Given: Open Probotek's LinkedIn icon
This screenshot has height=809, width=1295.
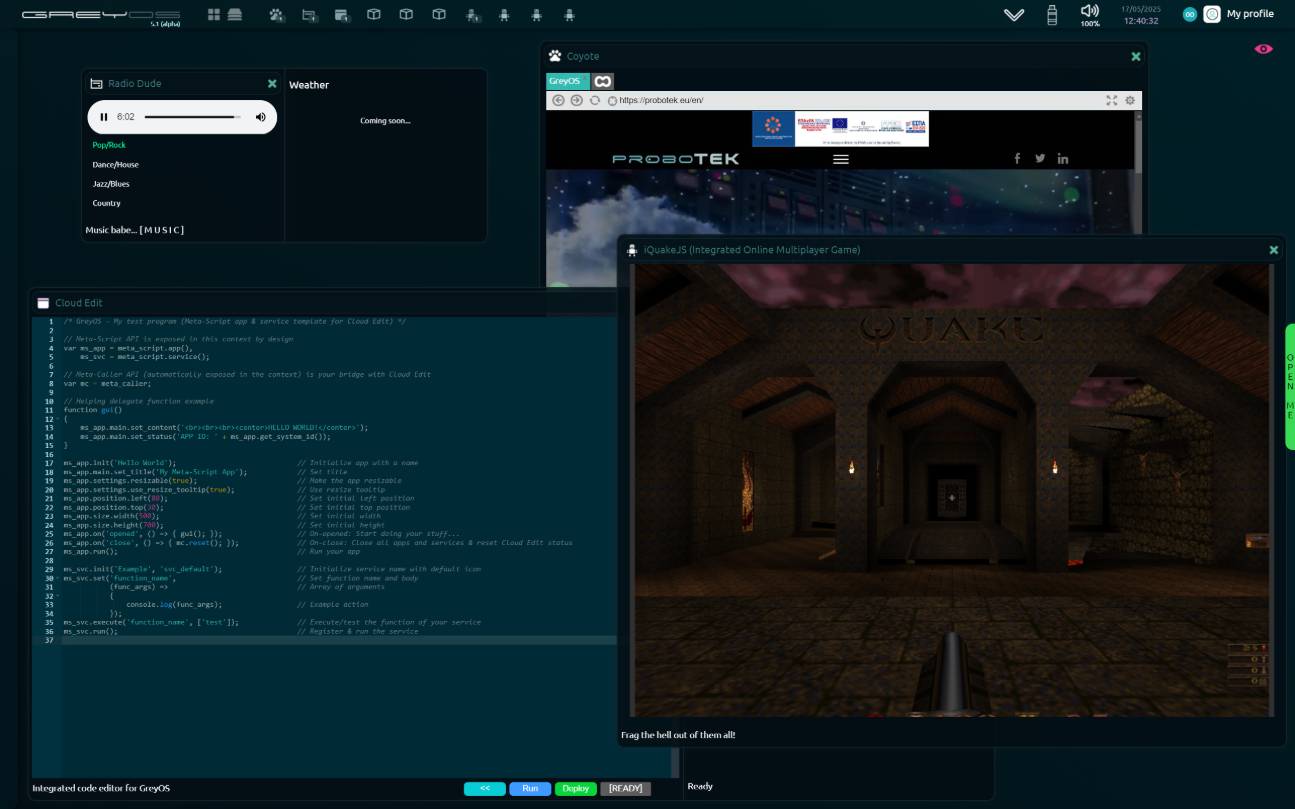Looking at the screenshot, I should pos(1062,159).
